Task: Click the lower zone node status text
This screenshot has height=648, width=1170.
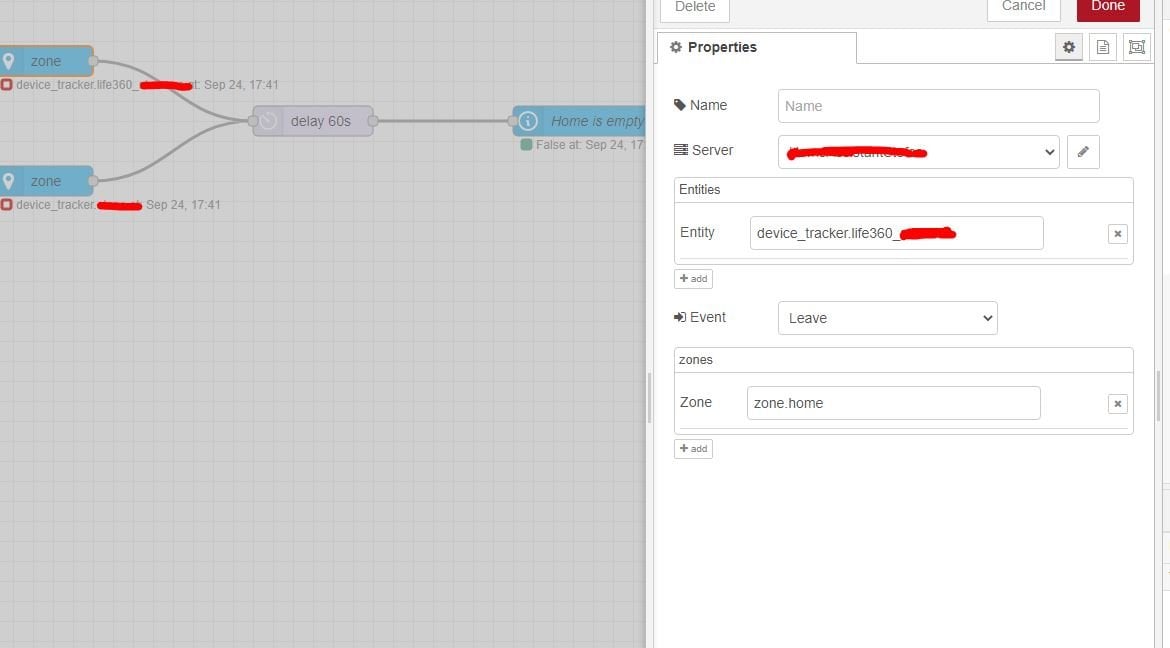Action: pyautogui.click(x=118, y=205)
